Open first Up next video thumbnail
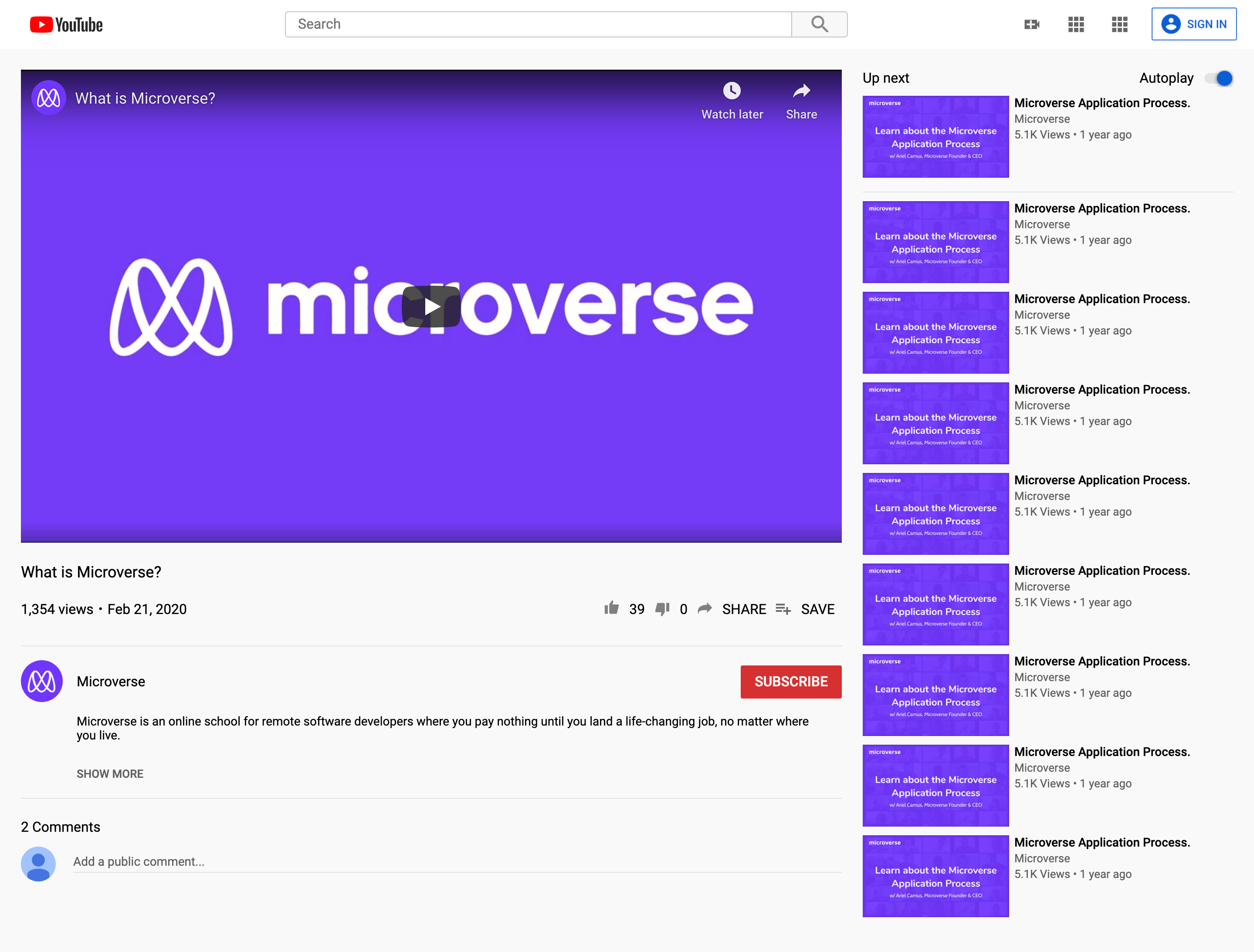 pyautogui.click(x=935, y=137)
